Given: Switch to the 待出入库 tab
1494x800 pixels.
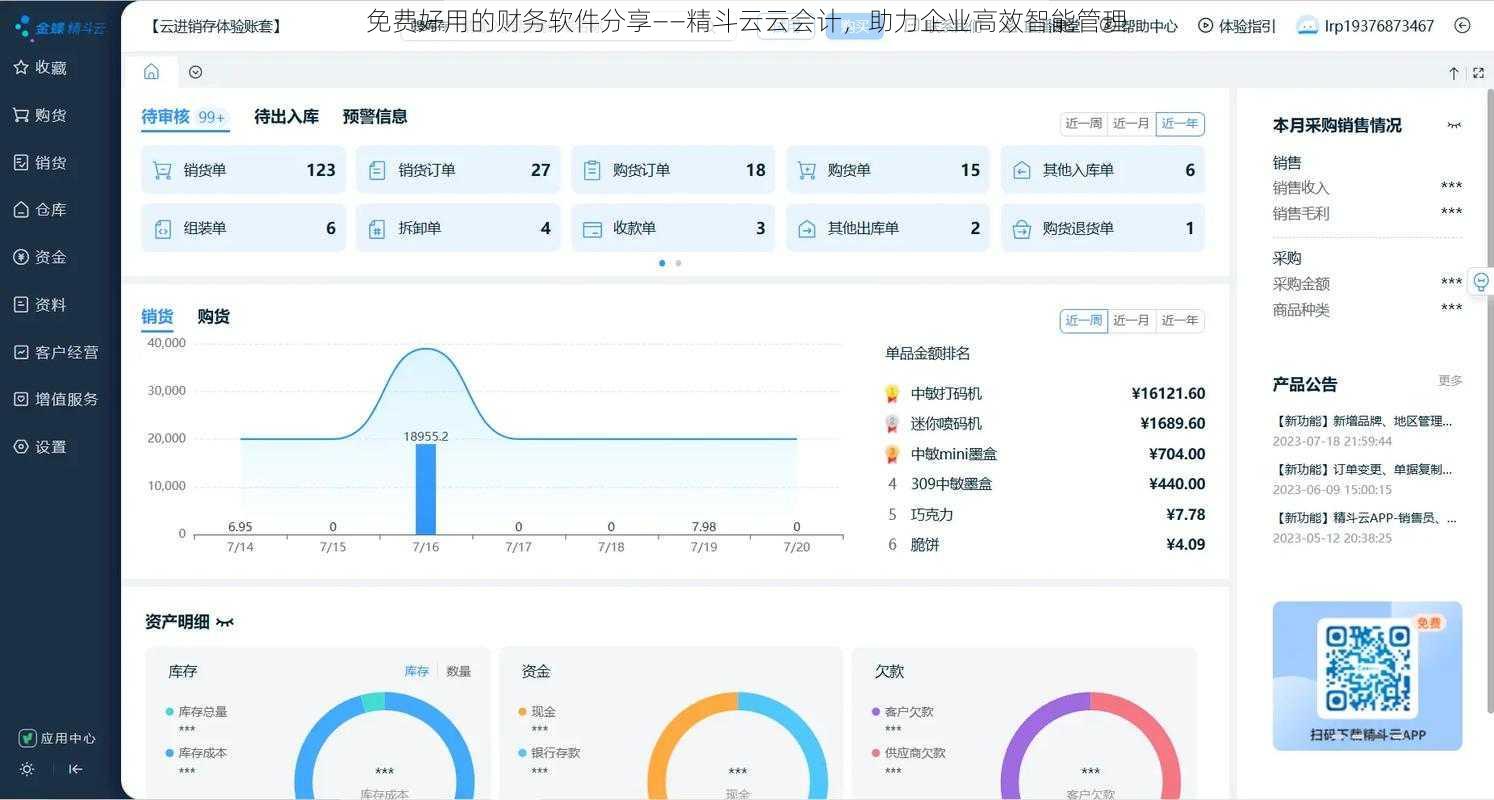Looking at the screenshot, I should [286, 117].
